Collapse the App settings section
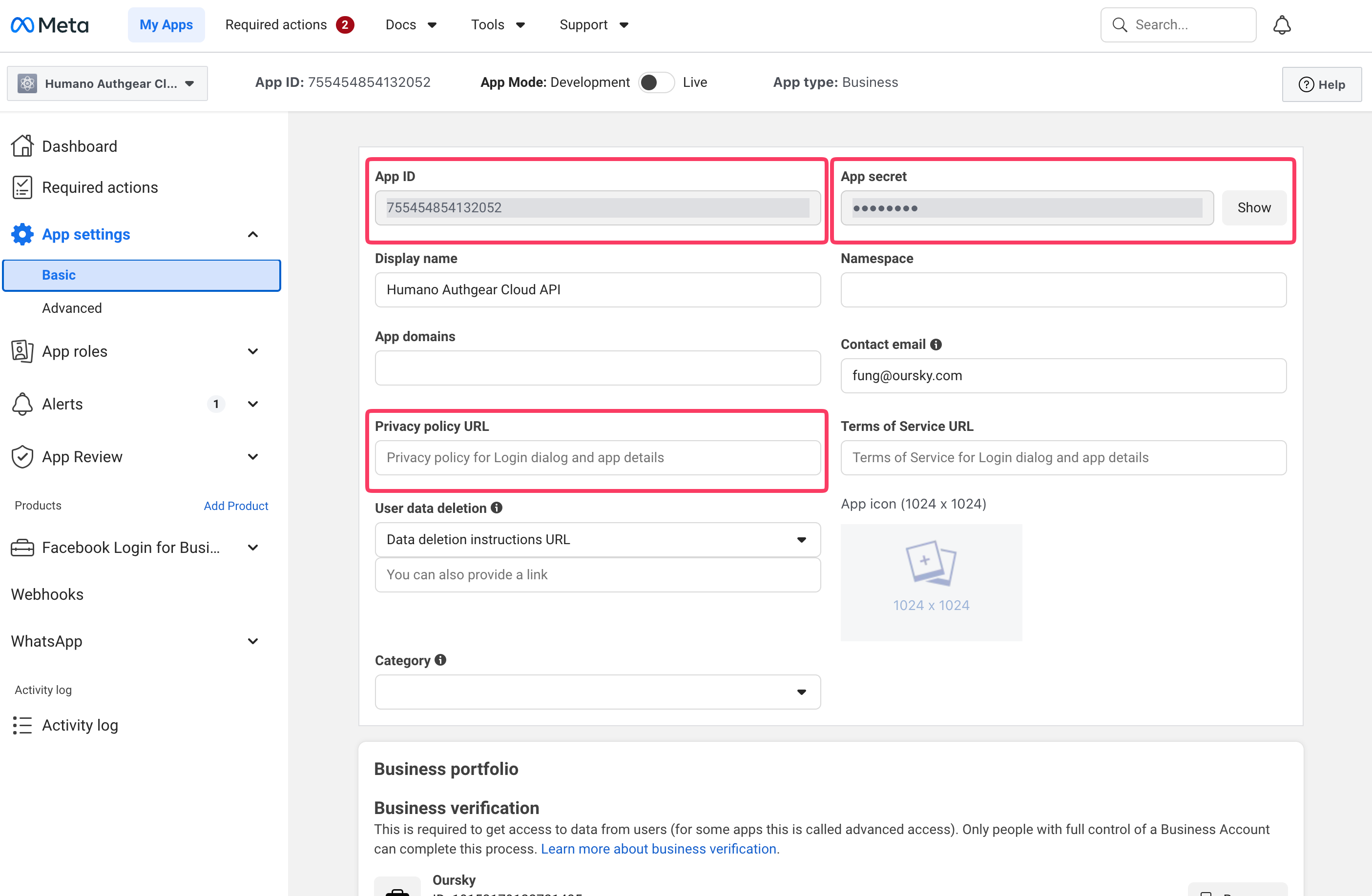Viewport: 1372px width, 896px height. coord(252,234)
